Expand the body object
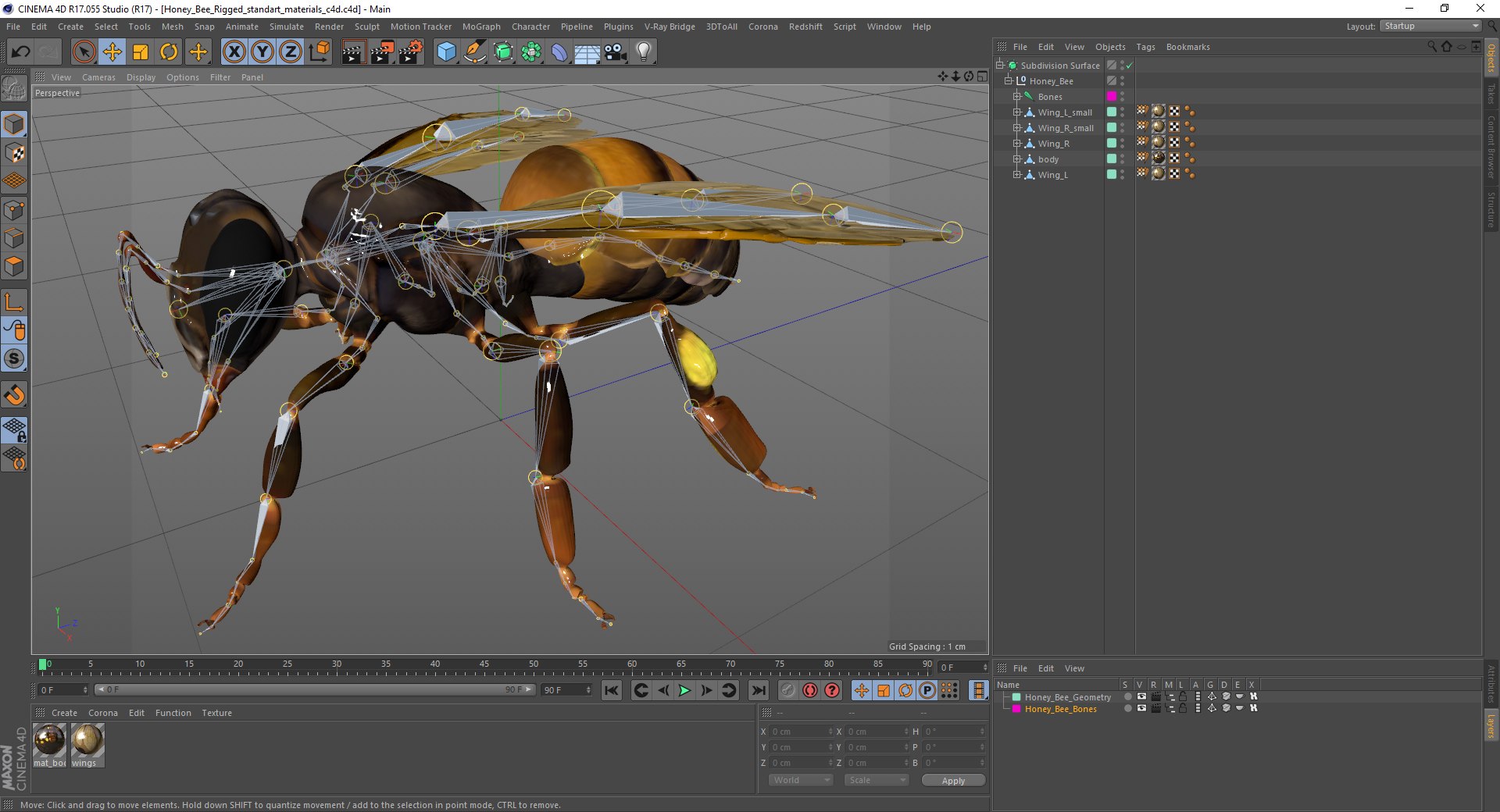 (1017, 158)
